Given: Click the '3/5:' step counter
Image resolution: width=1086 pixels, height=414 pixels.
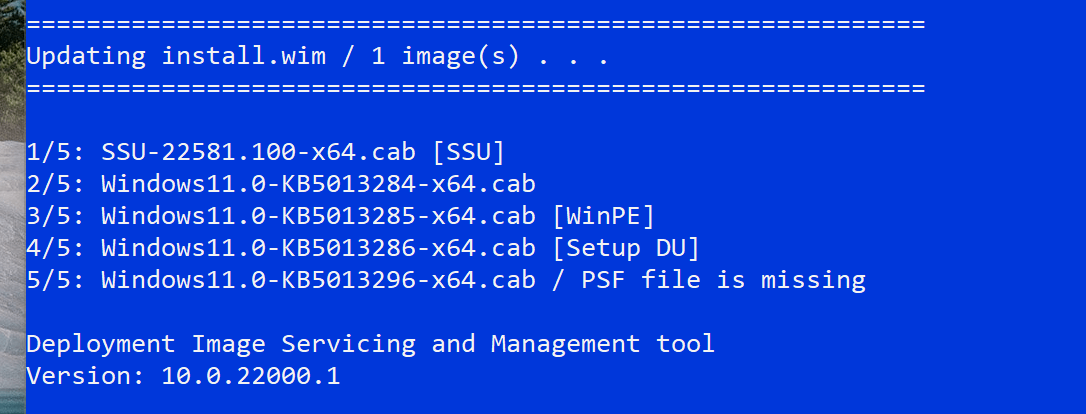Looking at the screenshot, I should click(55, 216).
